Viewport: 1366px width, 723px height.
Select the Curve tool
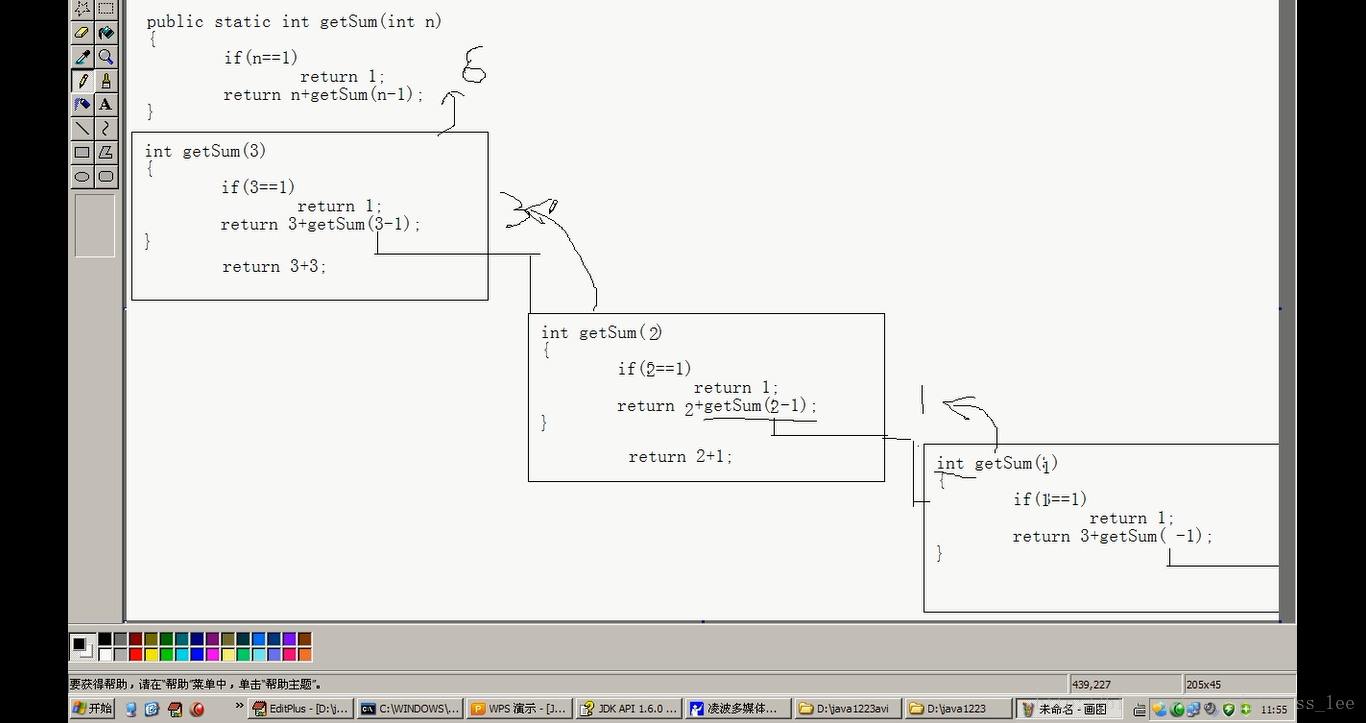tap(105, 128)
